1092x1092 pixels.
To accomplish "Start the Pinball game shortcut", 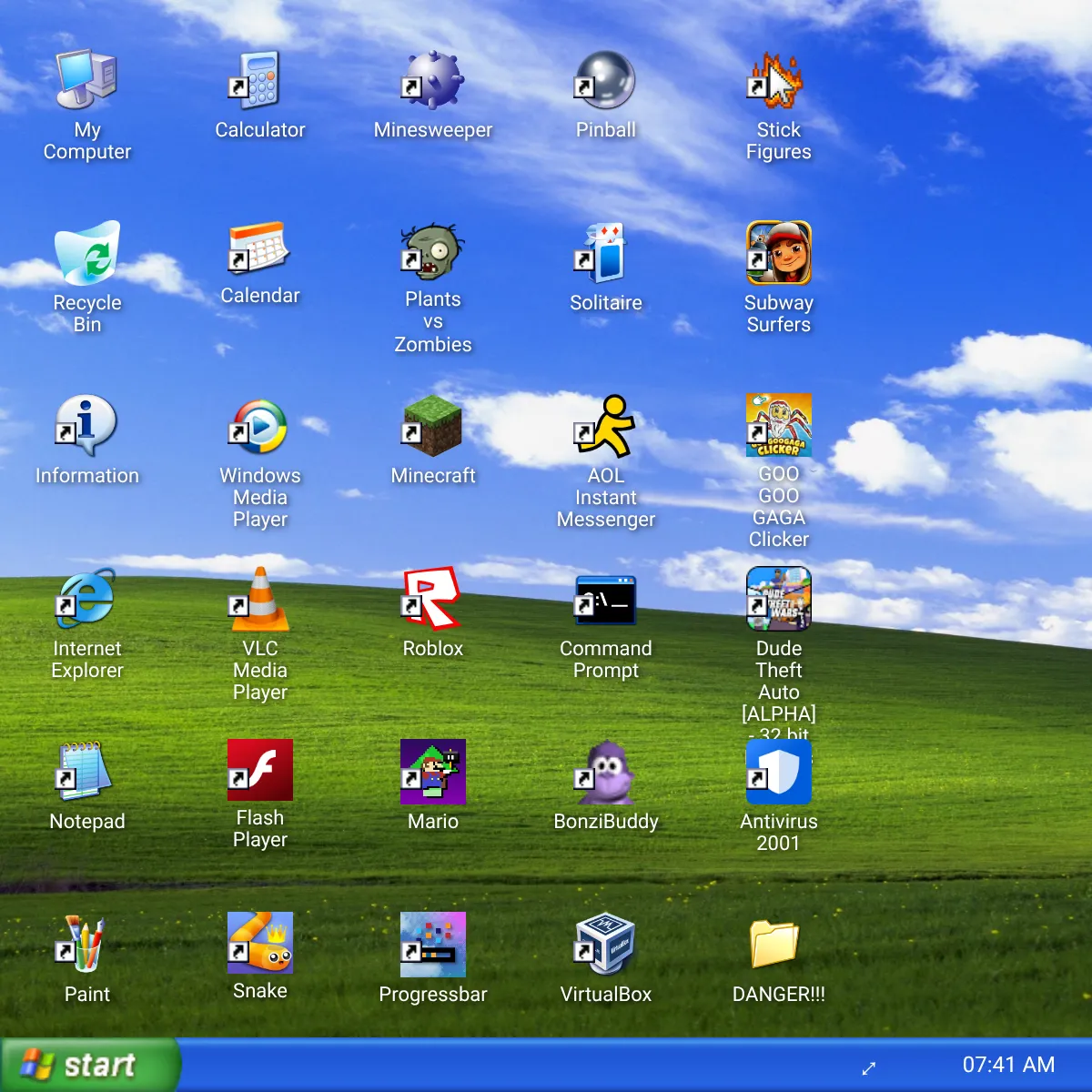I will (x=606, y=80).
